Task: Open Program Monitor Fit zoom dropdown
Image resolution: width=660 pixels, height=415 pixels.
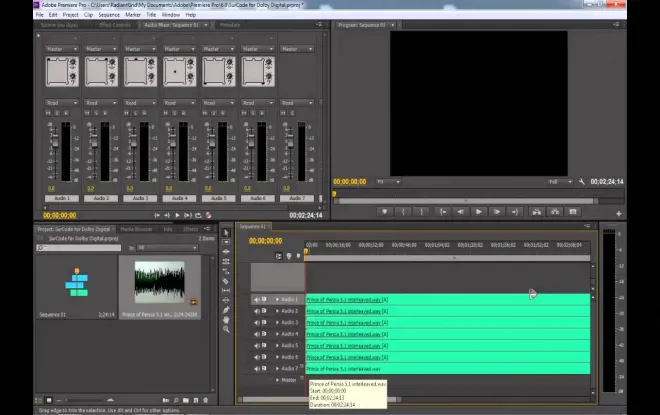Action: (388, 182)
